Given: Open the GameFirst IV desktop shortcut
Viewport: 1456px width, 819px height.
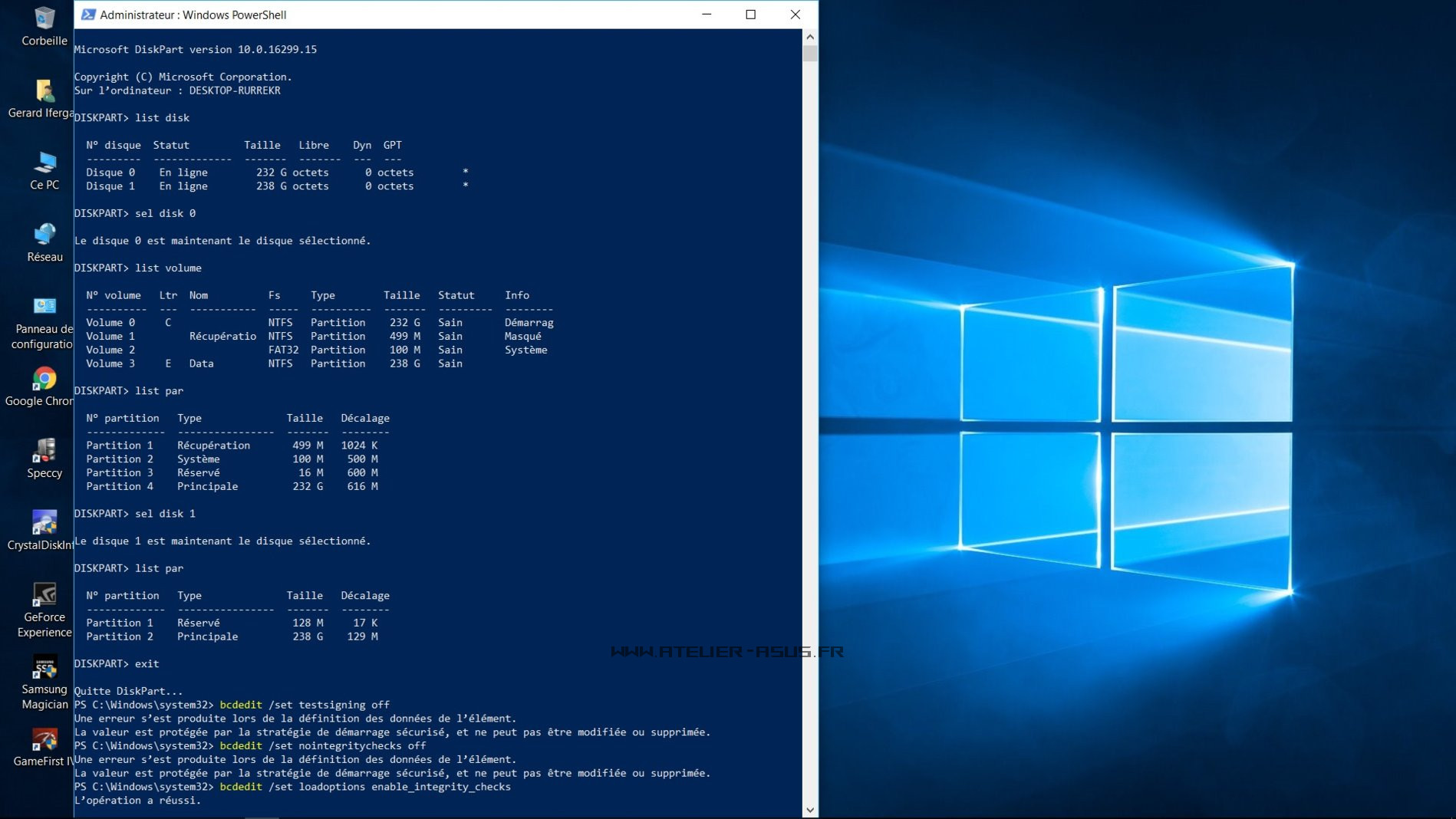Looking at the screenshot, I should [x=44, y=740].
